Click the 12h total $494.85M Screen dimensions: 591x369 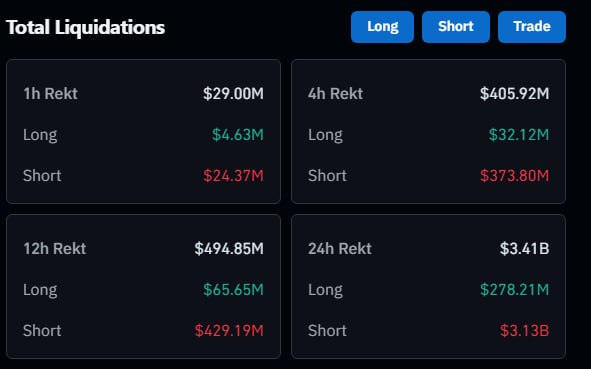click(229, 248)
